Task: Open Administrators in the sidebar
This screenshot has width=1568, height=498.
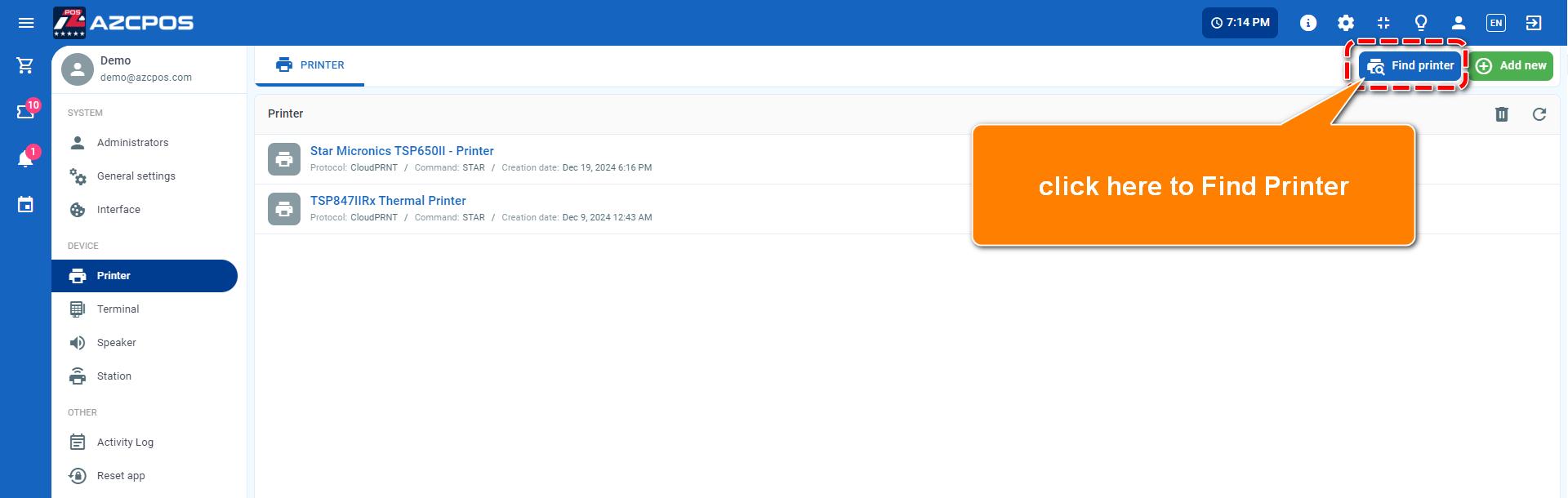Action: (145, 143)
